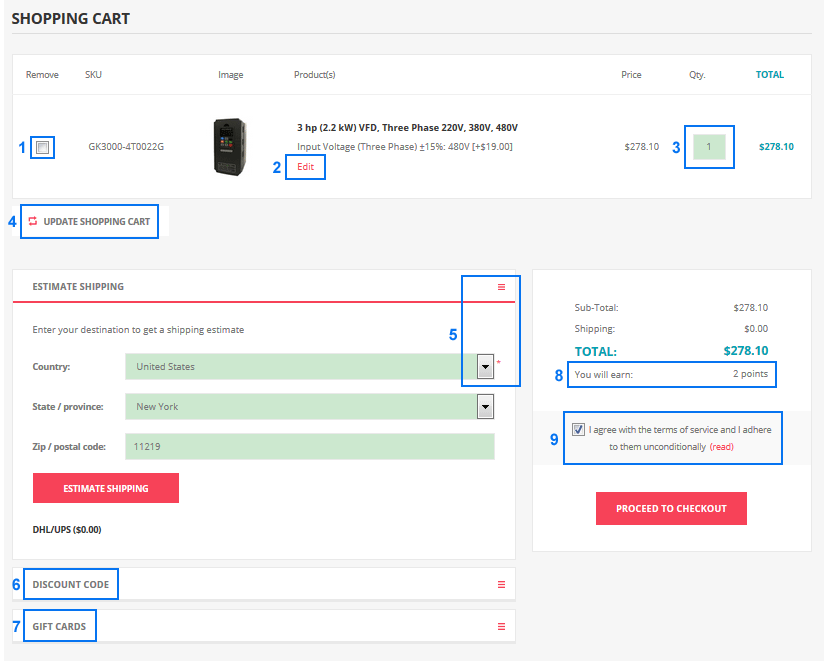This screenshot has width=824, height=661.
Task: Open the State / province dropdown showing New York
Action: tap(310, 406)
